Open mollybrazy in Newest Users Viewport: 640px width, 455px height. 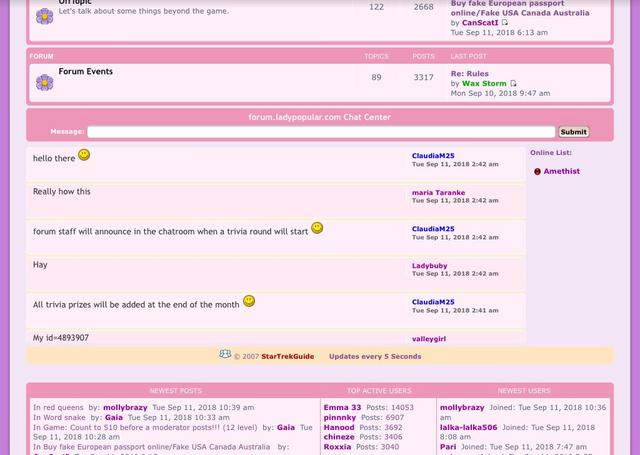coord(462,407)
